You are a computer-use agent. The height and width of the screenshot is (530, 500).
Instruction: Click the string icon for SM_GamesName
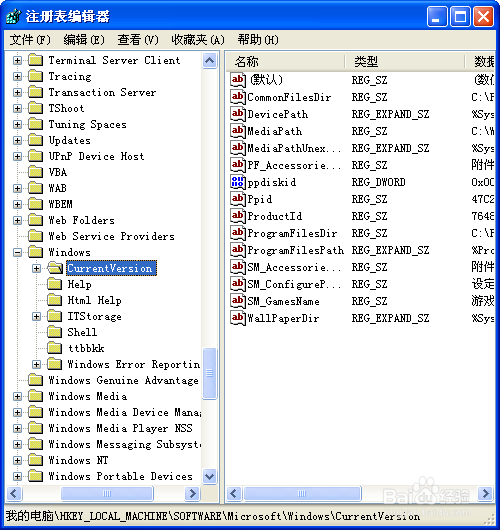(x=238, y=301)
